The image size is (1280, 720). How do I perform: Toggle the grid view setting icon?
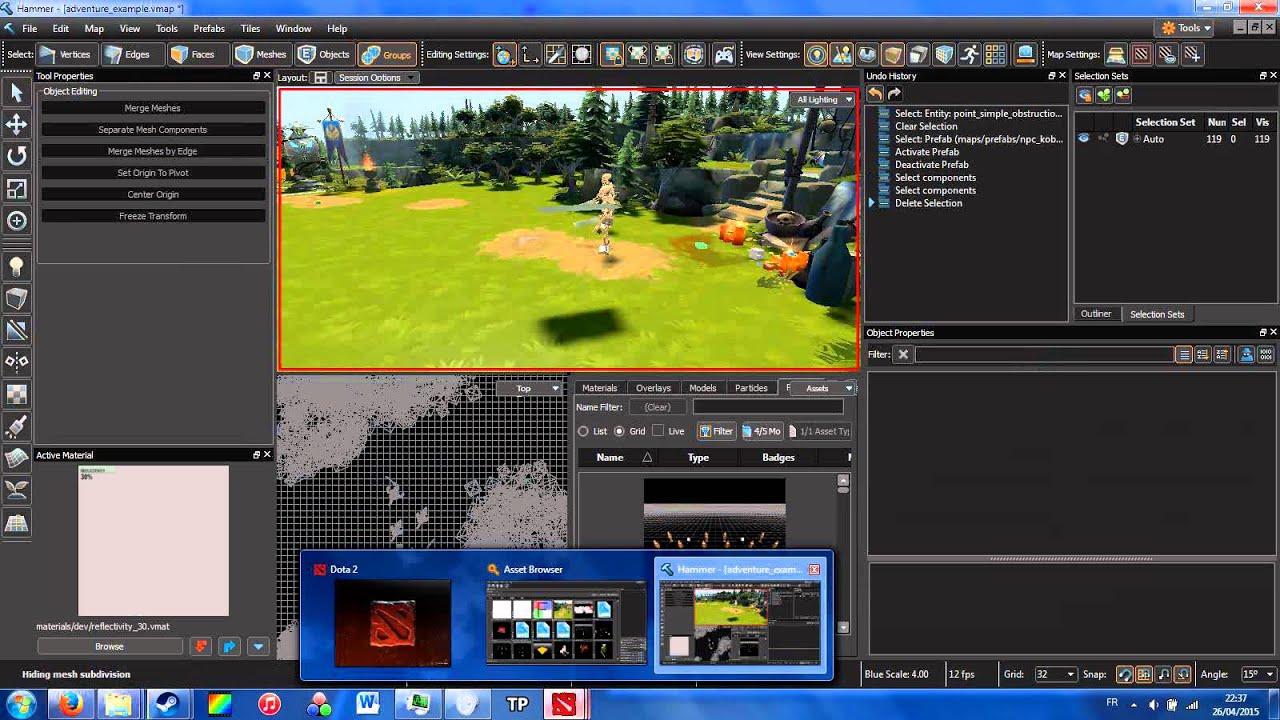click(x=995, y=54)
